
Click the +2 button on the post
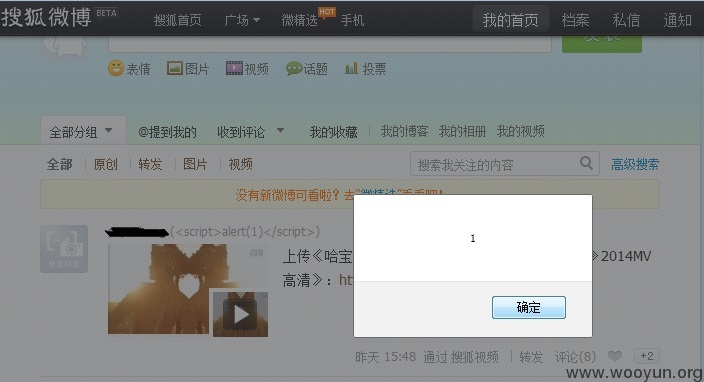[647, 356]
